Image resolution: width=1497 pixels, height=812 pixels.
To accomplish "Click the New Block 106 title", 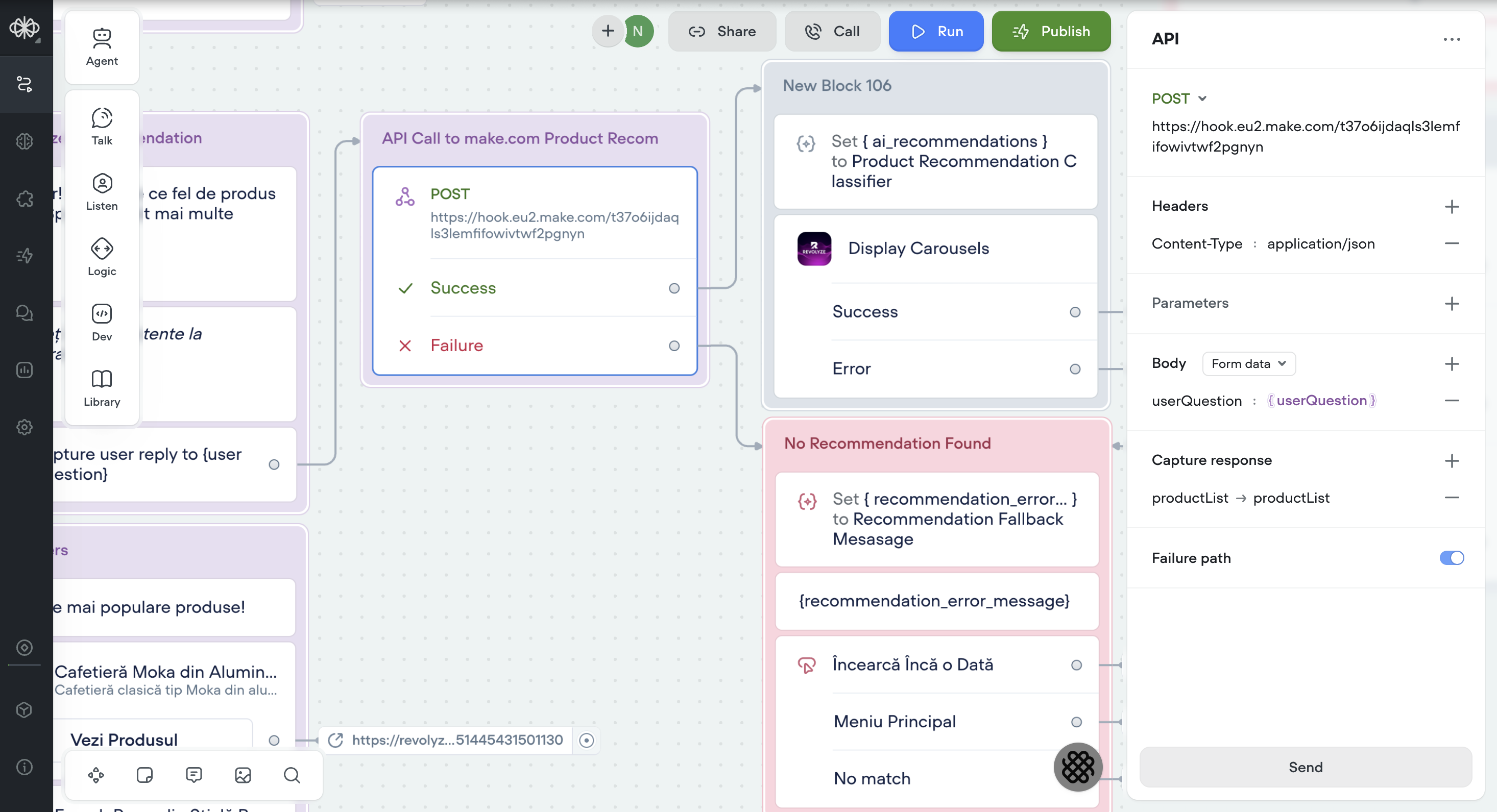I will 837,85.
